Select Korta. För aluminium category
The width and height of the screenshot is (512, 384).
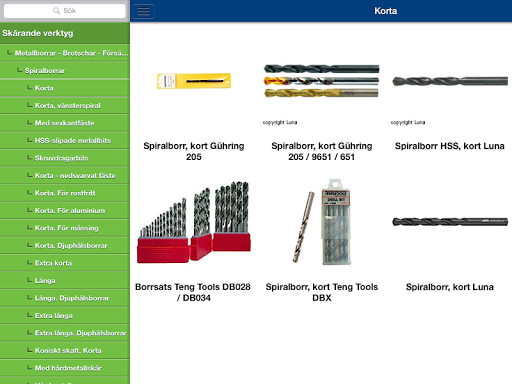pos(65,211)
